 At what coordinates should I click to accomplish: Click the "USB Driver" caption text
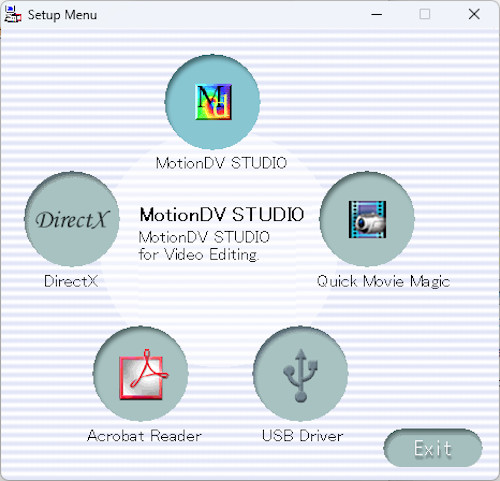[x=302, y=436]
